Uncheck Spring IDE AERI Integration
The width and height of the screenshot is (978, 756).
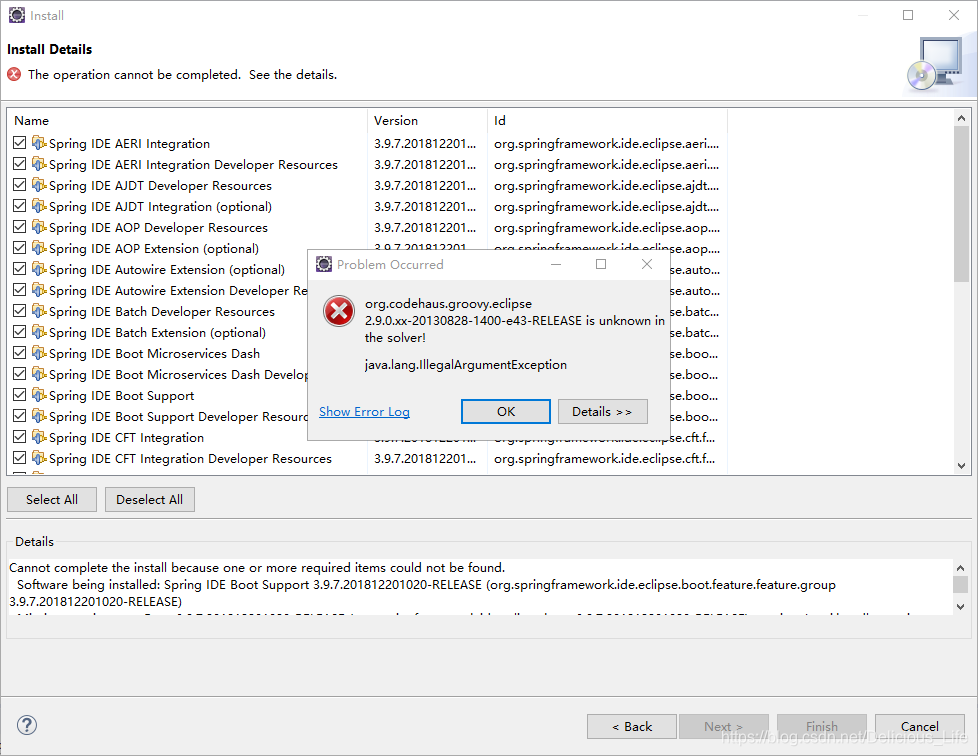click(x=19, y=143)
